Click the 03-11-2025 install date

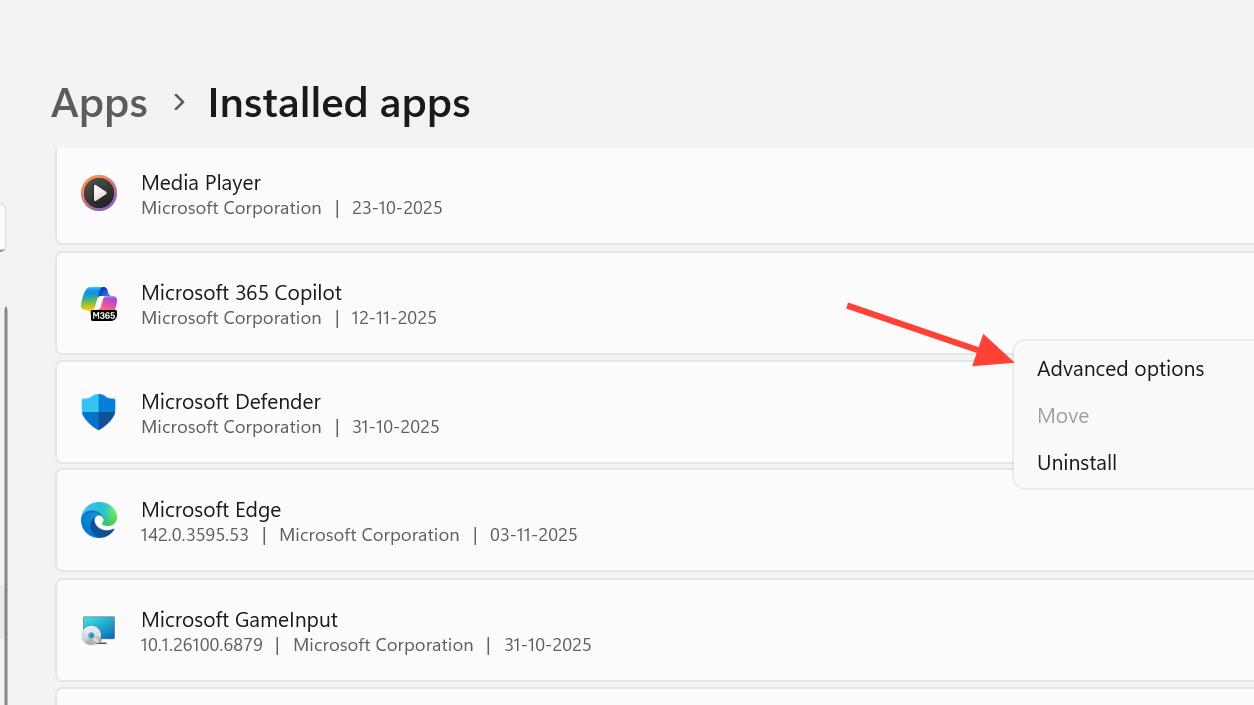(x=534, y=535)
